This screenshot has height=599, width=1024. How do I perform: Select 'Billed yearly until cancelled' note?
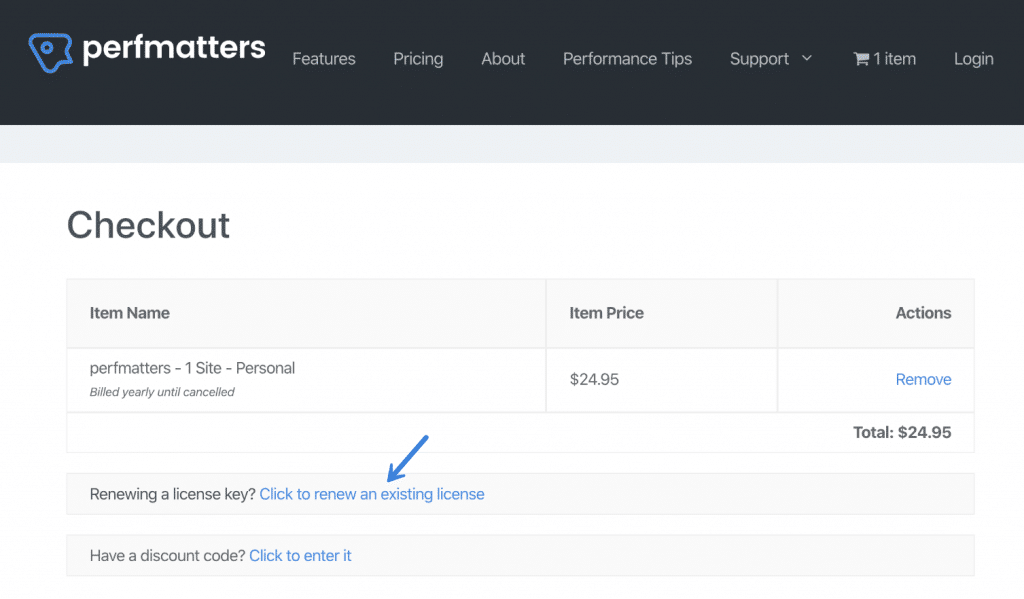(x=162, y=392)
